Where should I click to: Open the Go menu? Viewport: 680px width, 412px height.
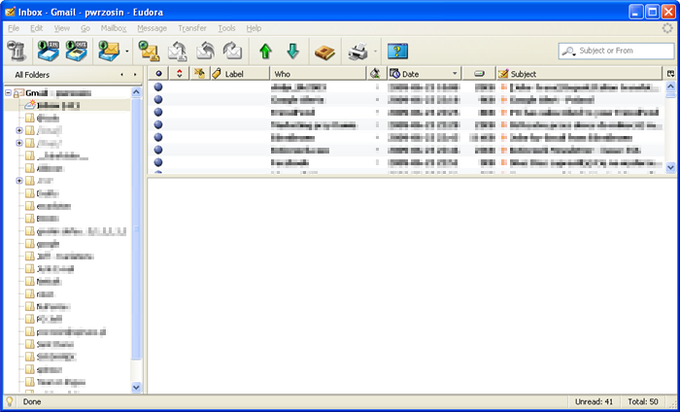(x=85, y=28)
